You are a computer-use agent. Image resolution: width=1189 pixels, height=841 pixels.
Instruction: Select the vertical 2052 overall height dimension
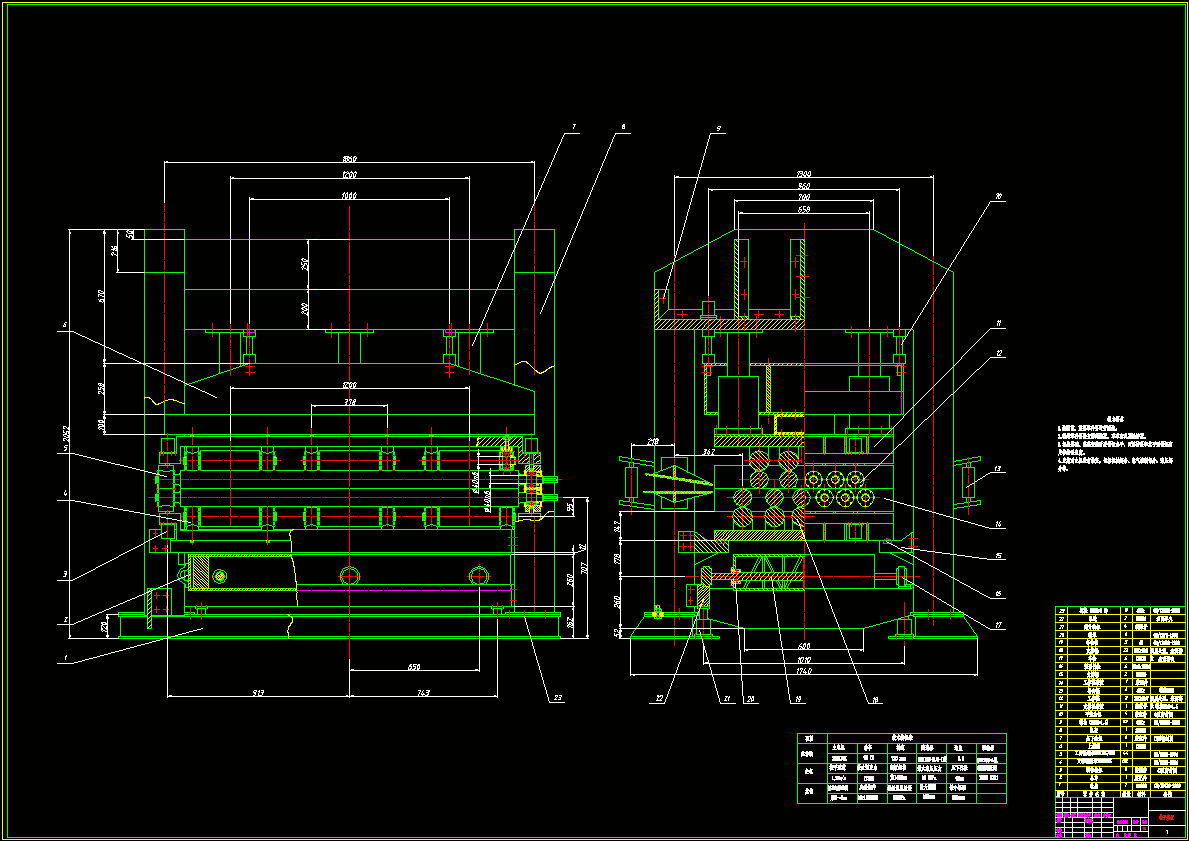[x=66, y=433]
